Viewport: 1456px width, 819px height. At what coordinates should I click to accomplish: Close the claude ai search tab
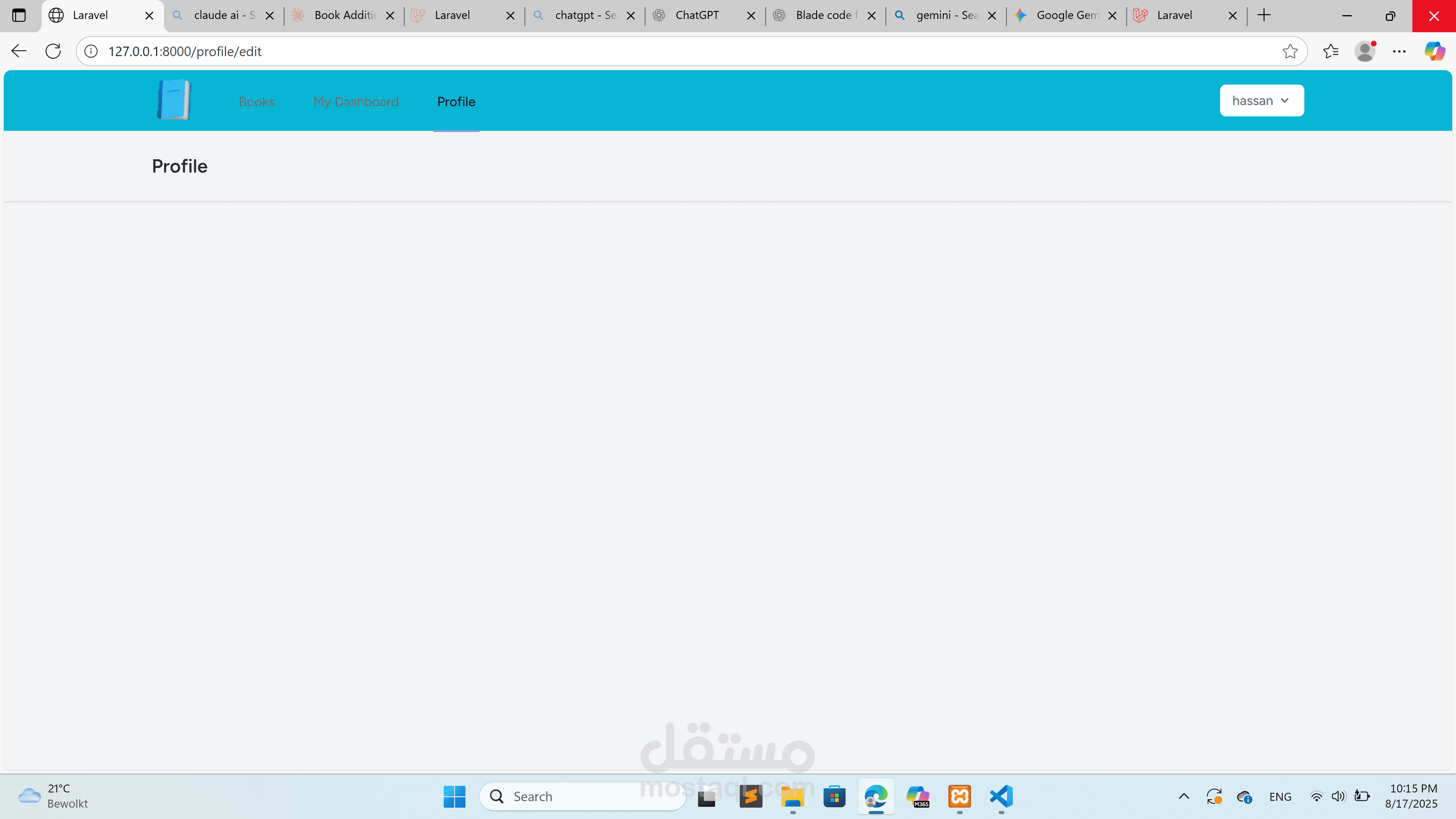click(x=270, y=16)
